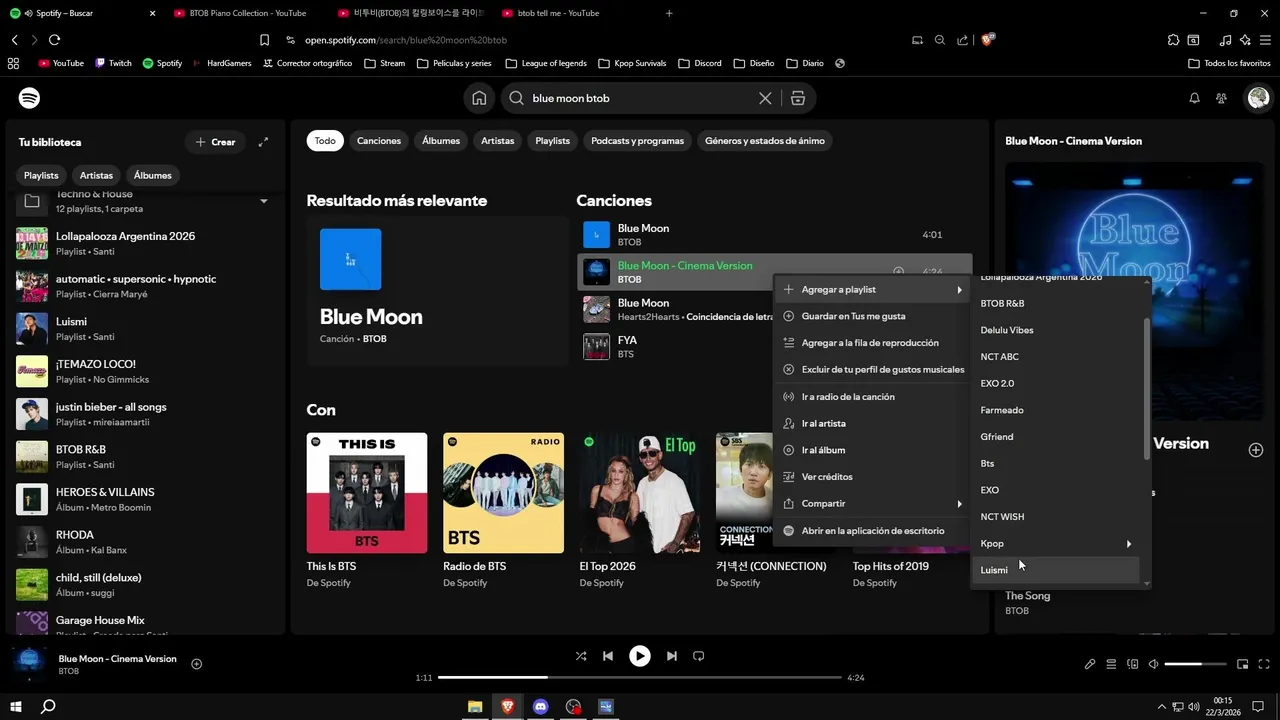Expand Kpop folder submenu arrow

point(1129,544)
